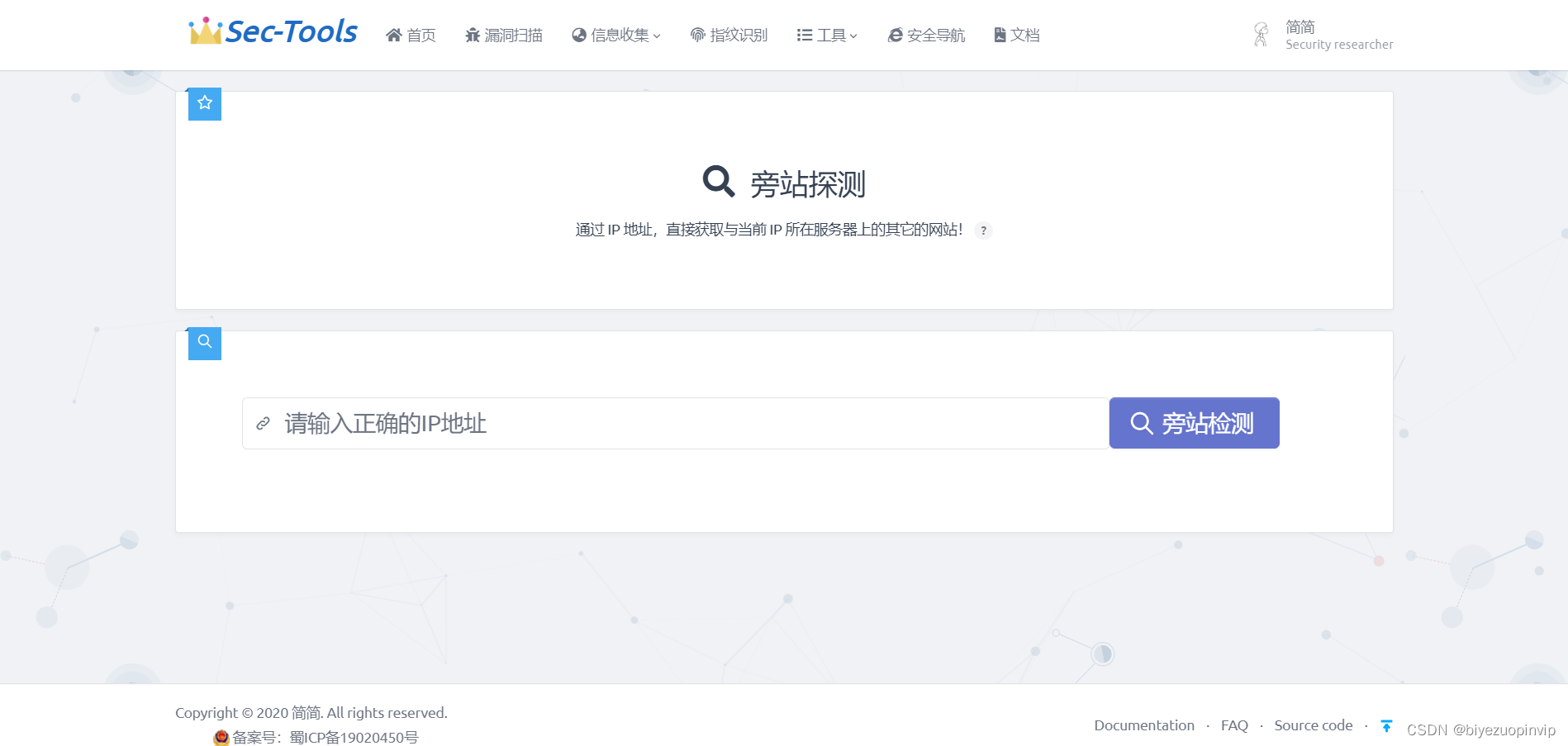The height and width of the screenshot is (746, 1568).
Task: Click the vulnerability scan icon beside 漏洞扫描
Action: [473, 35]
